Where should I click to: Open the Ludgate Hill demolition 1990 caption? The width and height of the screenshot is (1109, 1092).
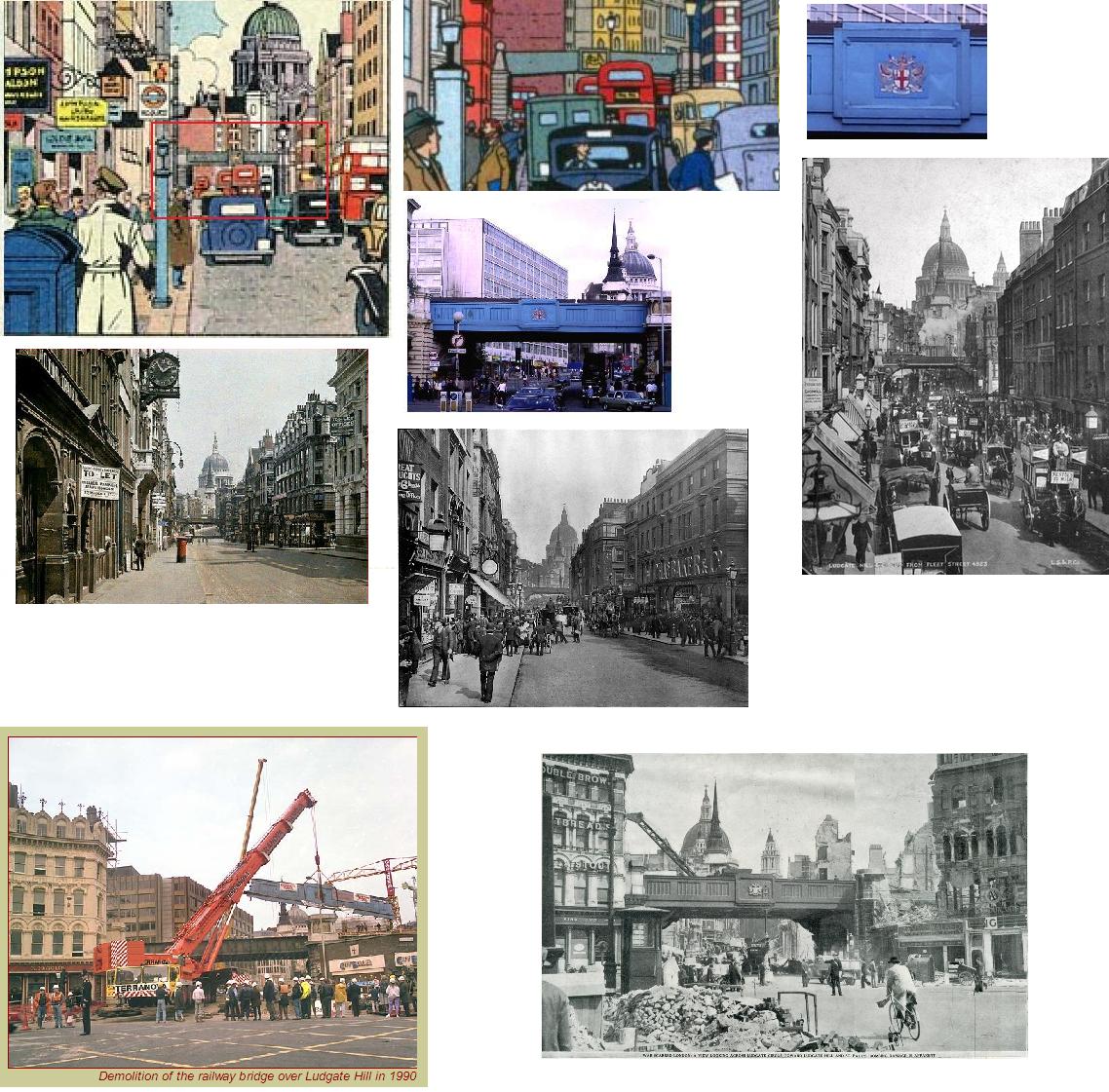click(256, 1075)
